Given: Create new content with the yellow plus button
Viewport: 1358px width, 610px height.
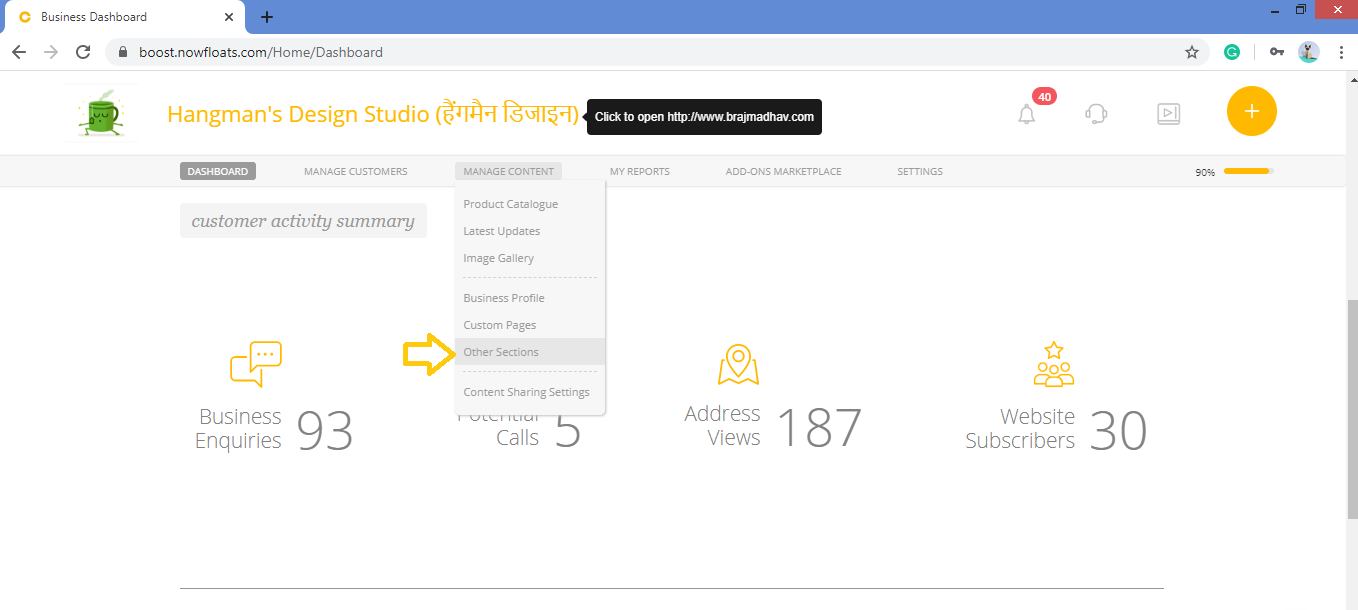Looking at the screenshot, I should click(1251, 111).
